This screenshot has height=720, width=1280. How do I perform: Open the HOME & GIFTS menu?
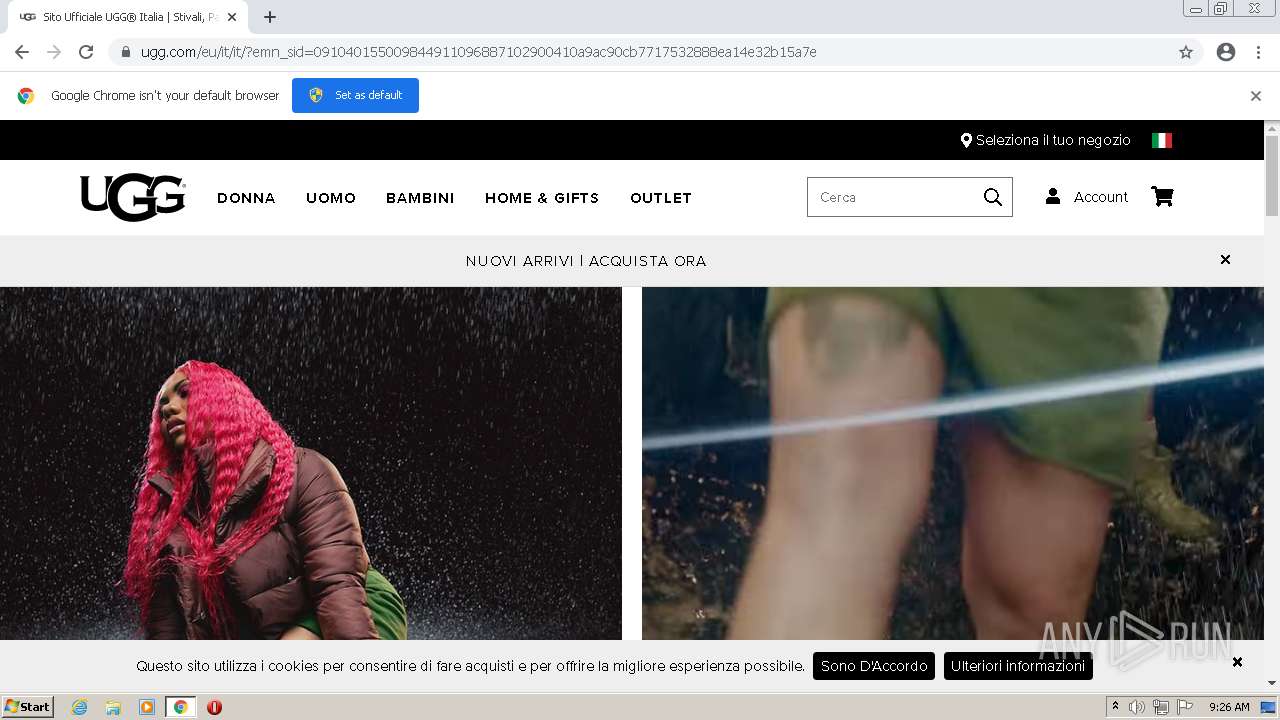click(x=542, y=198)
